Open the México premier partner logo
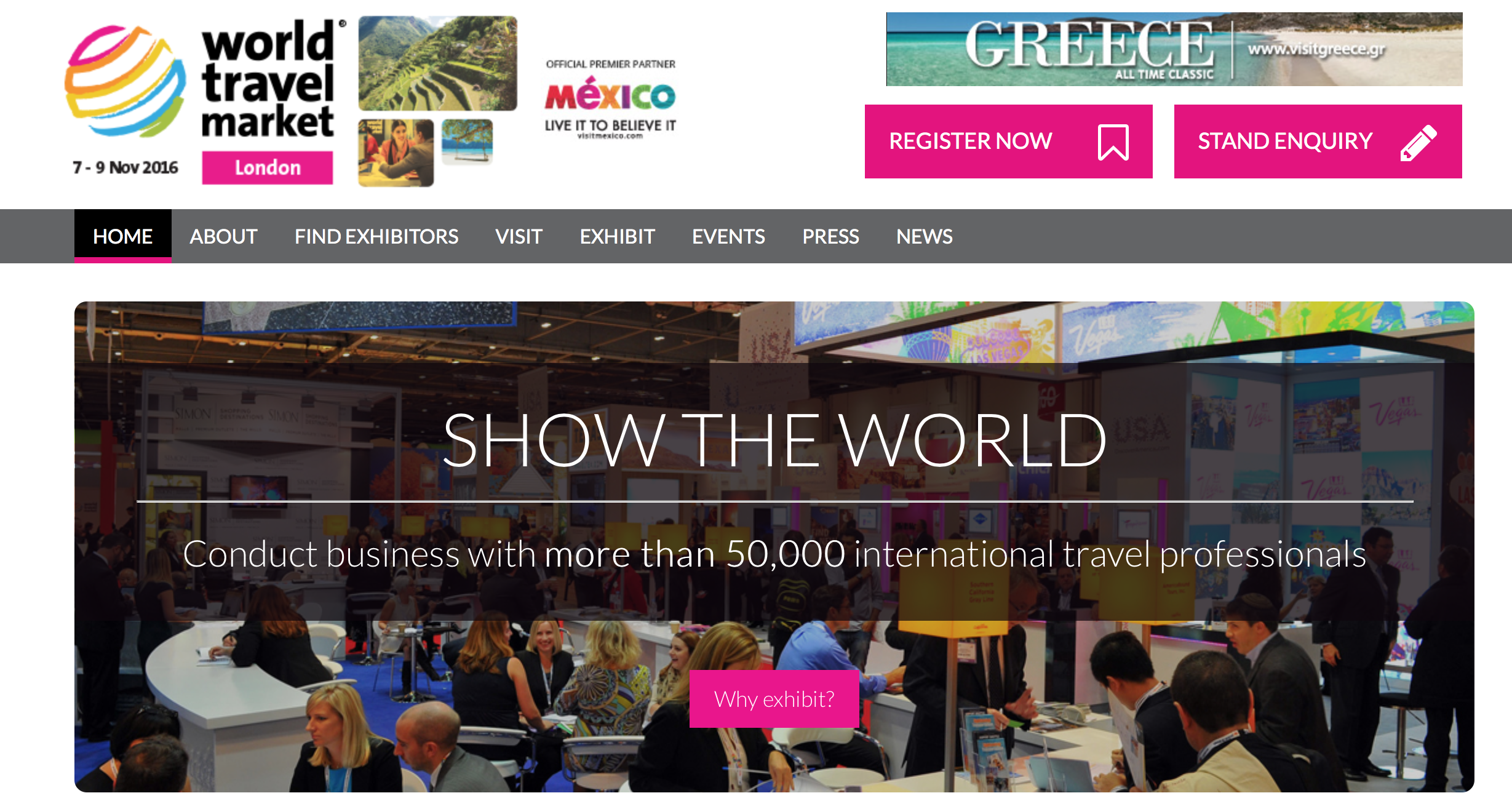Screen dimensions: 1512x801 610,100
